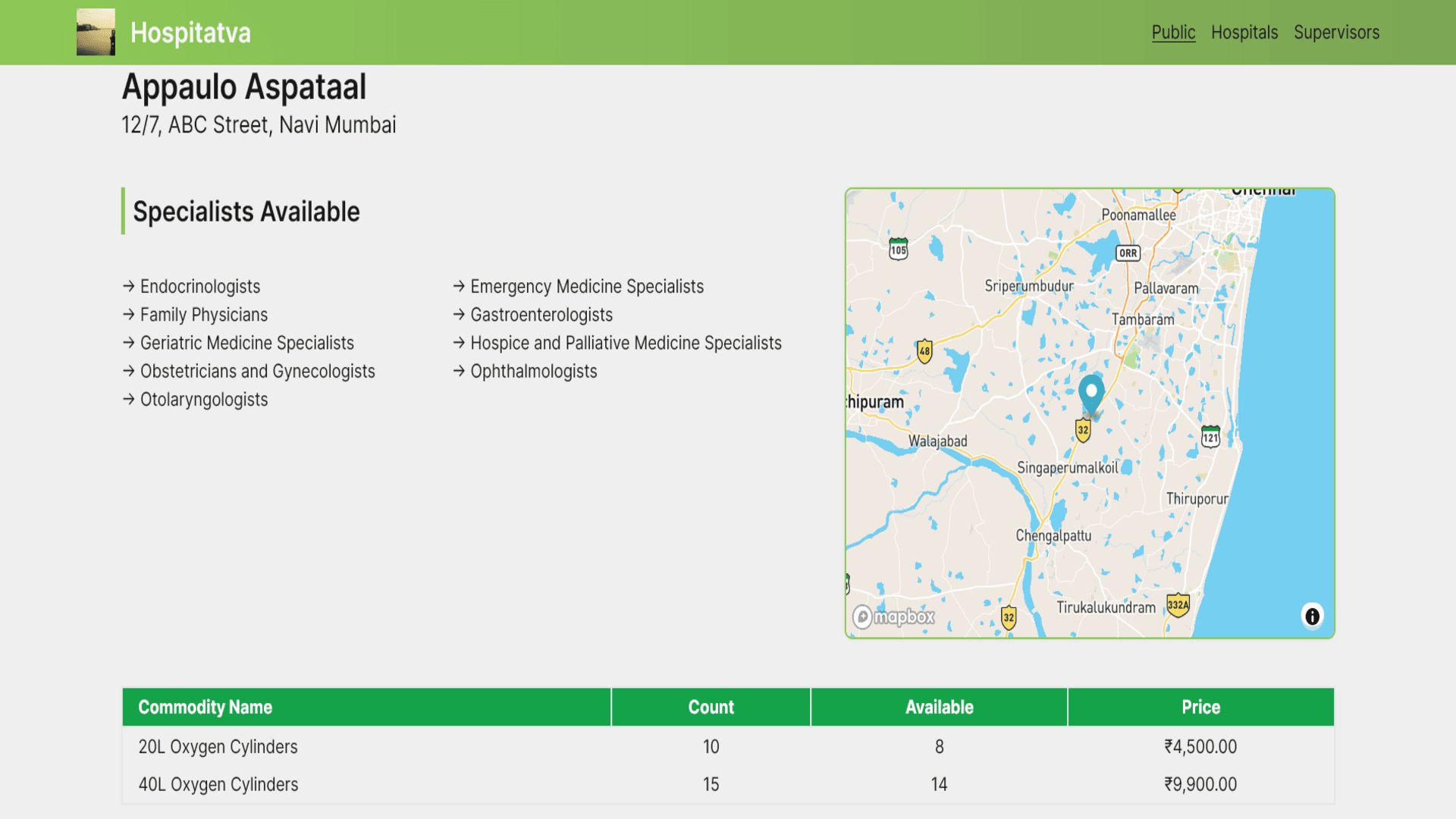
Task: Click the ORR highway shield on map
Action: coord(1128,253)
